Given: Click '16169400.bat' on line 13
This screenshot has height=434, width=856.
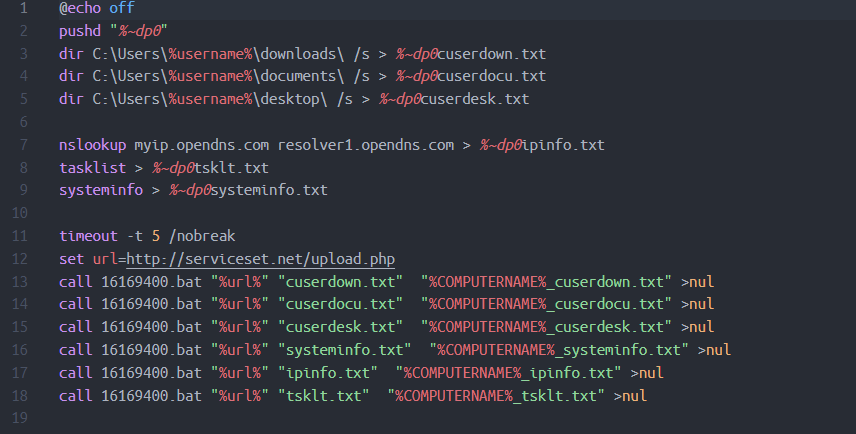Looking at the screenshot, I should pos(151,282).
